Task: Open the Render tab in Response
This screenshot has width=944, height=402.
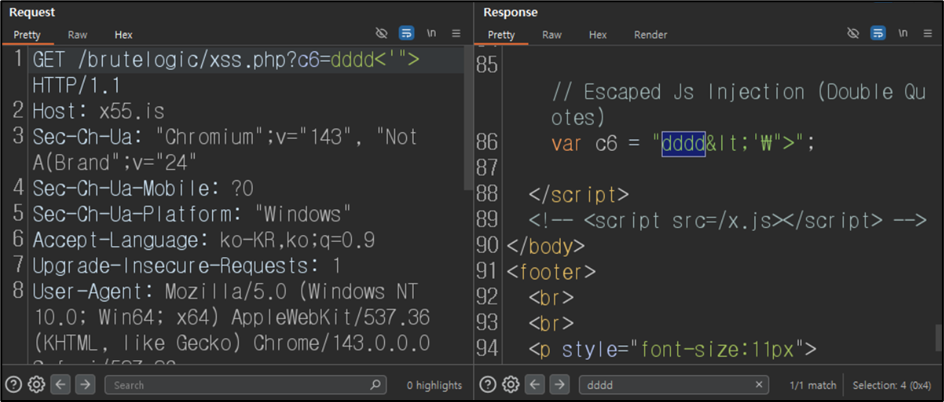Action: tap(650, 35)
